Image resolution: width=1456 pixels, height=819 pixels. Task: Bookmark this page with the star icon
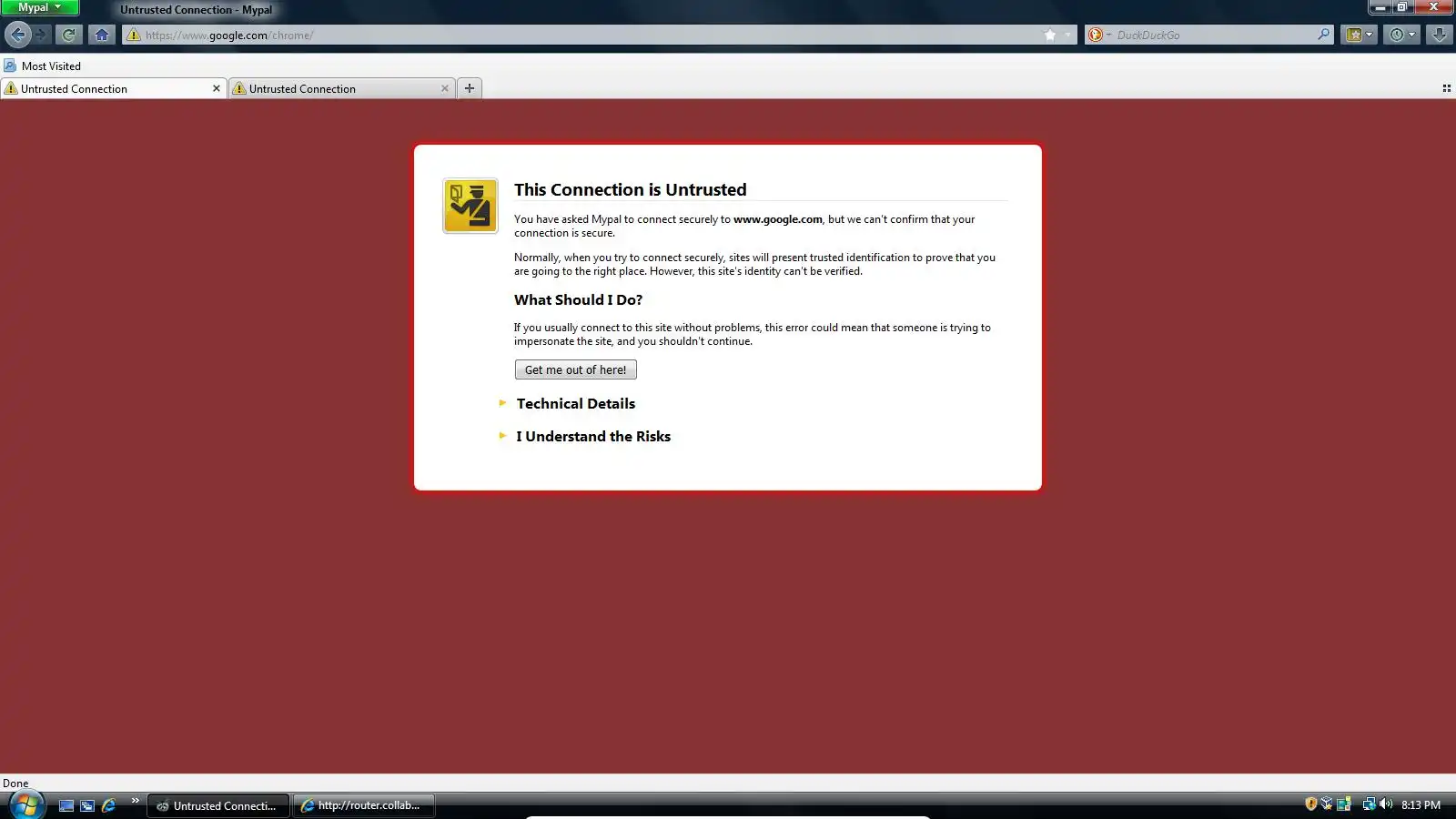coord(1050,35)
